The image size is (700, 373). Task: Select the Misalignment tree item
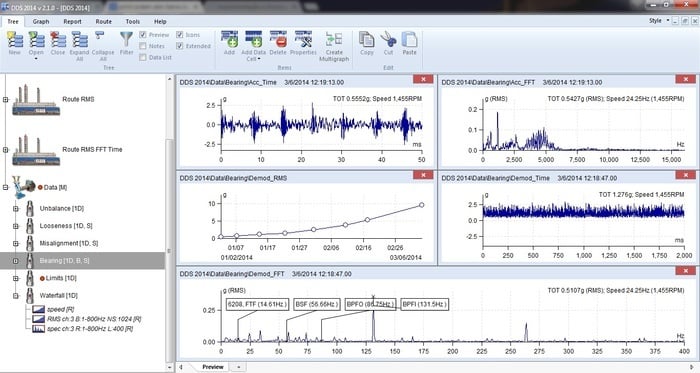[69, 243]
